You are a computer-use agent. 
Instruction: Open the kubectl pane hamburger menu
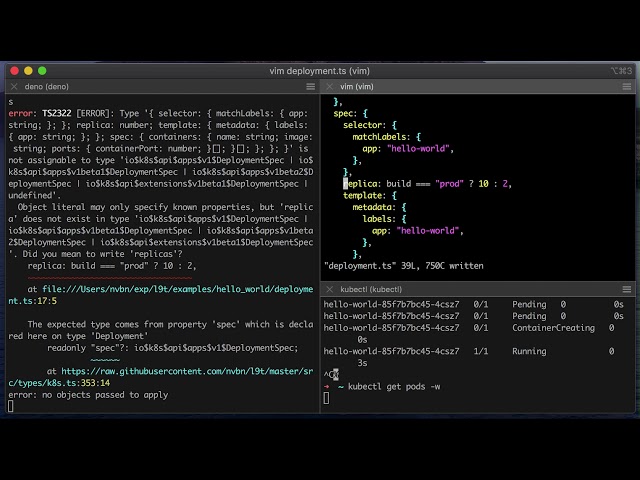click(x=627, y=289)
